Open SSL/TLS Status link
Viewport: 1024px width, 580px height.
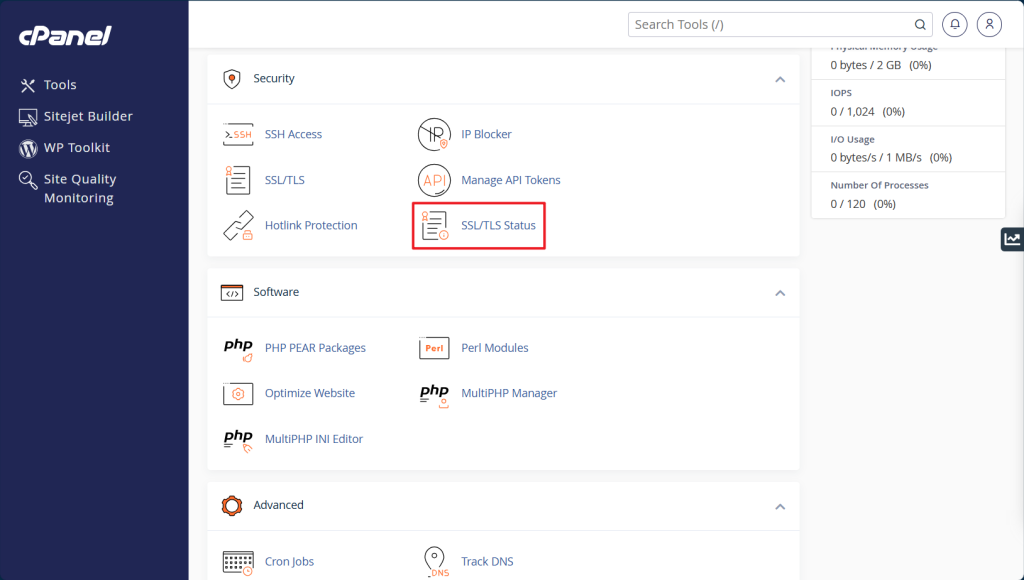(498, 225)
